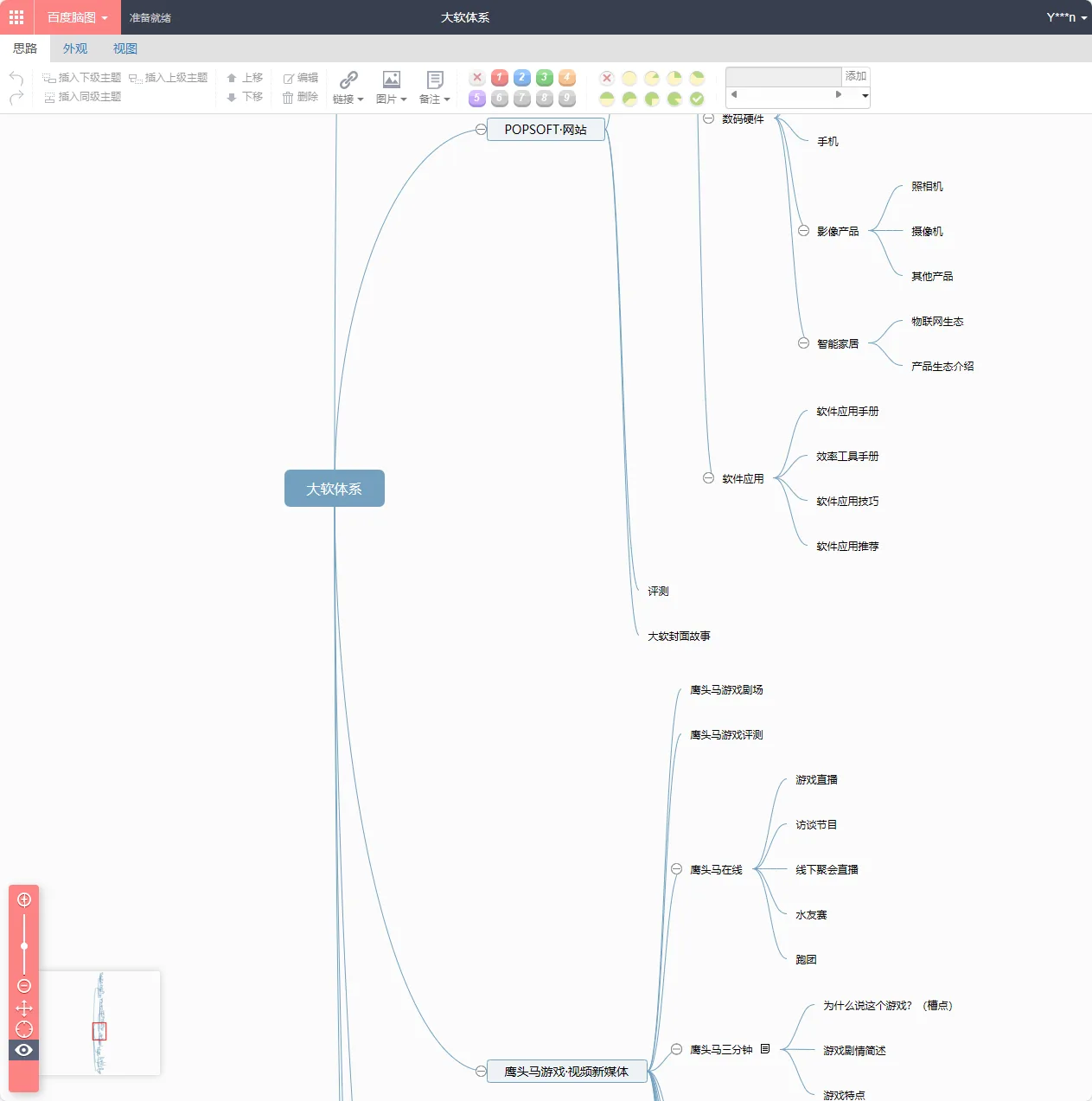Collapse the POPSOFT·网站 node
The image size is (1092, 1101).
481,130
